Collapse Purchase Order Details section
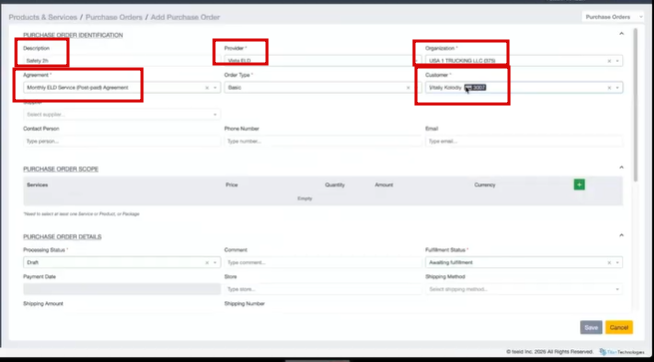This screenshot has height=362, width=654. 621,235
